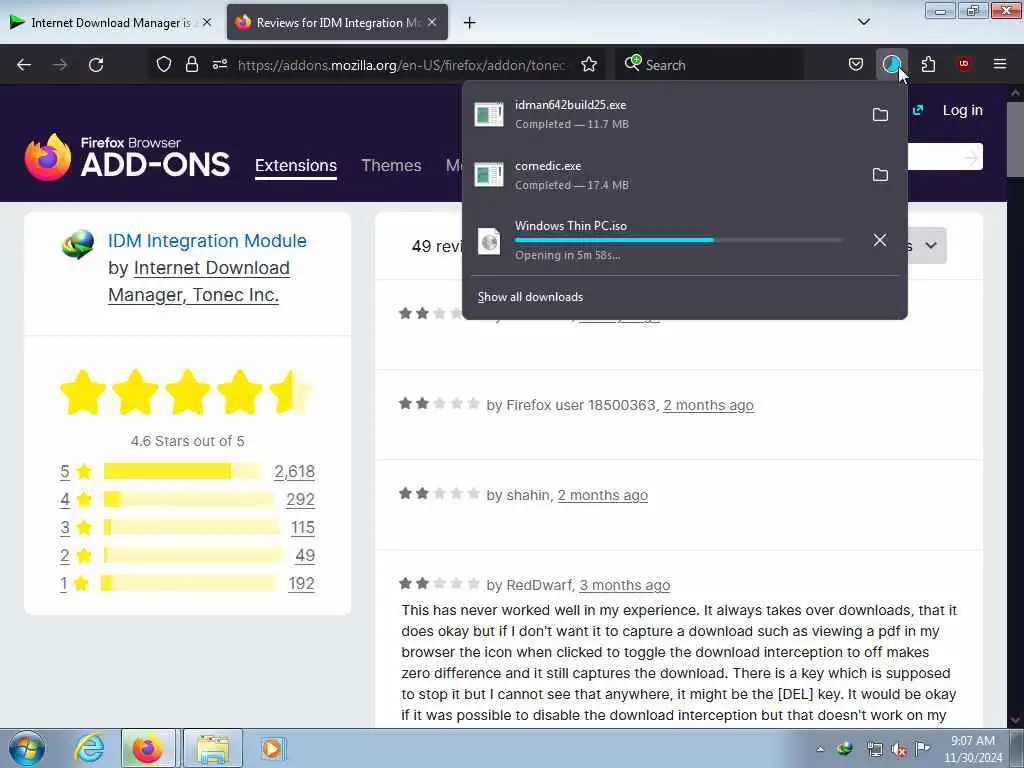Open Windows Media Player from taskbar
1024x768 pixels.
[271, 748]
